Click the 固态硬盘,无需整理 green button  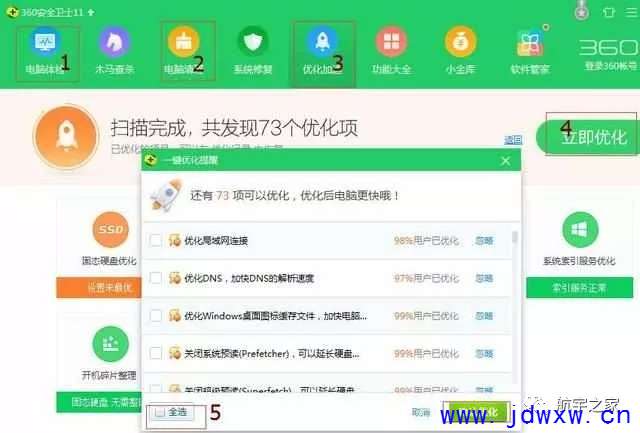pyautogui.click(x=99, y=402)
